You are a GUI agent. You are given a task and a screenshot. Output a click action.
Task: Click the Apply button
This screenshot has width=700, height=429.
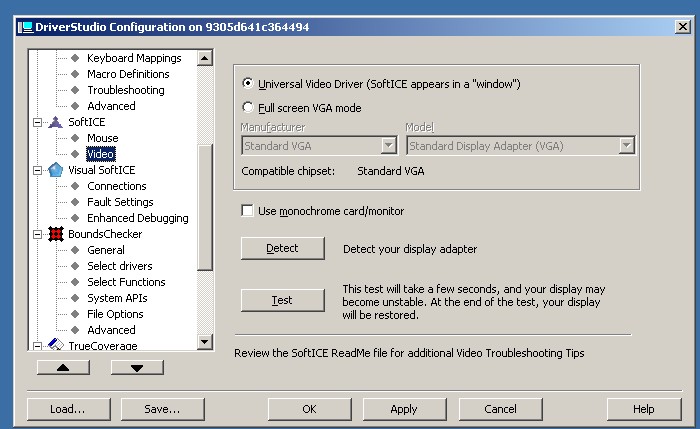coord(404,409)
